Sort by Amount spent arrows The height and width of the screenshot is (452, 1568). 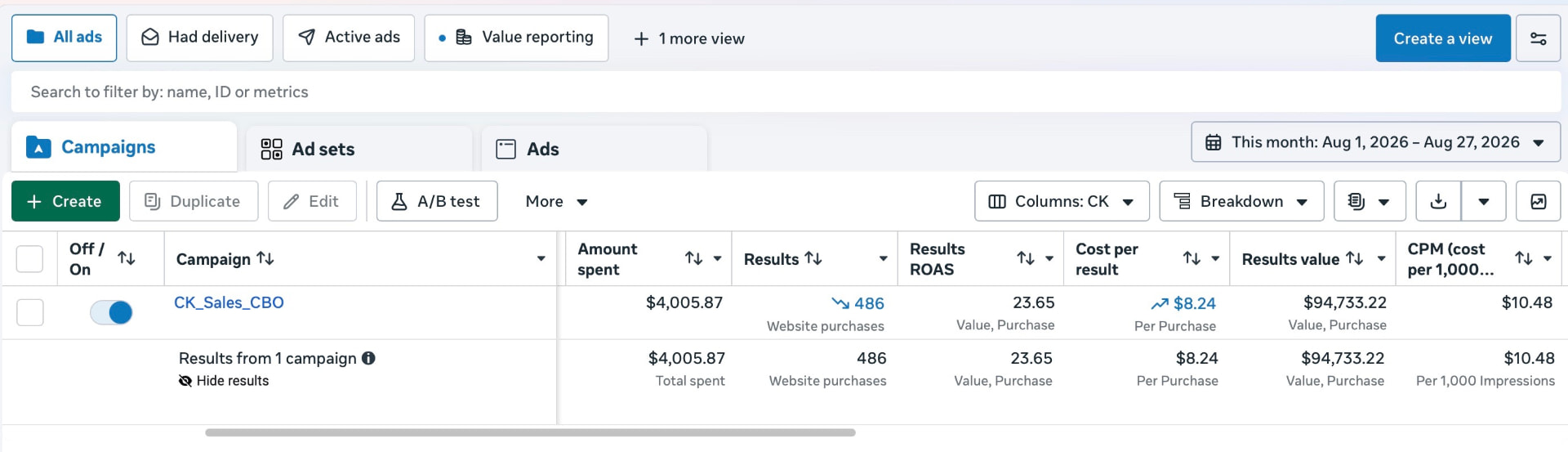(x=694, y=258)
